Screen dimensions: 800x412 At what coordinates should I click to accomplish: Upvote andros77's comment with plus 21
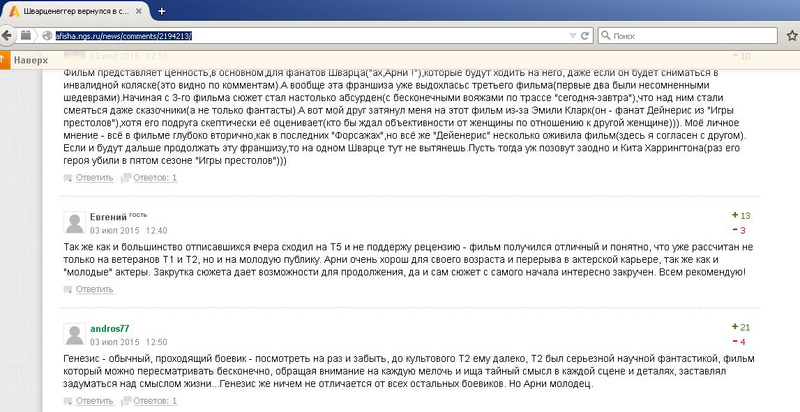coord(741,327)
